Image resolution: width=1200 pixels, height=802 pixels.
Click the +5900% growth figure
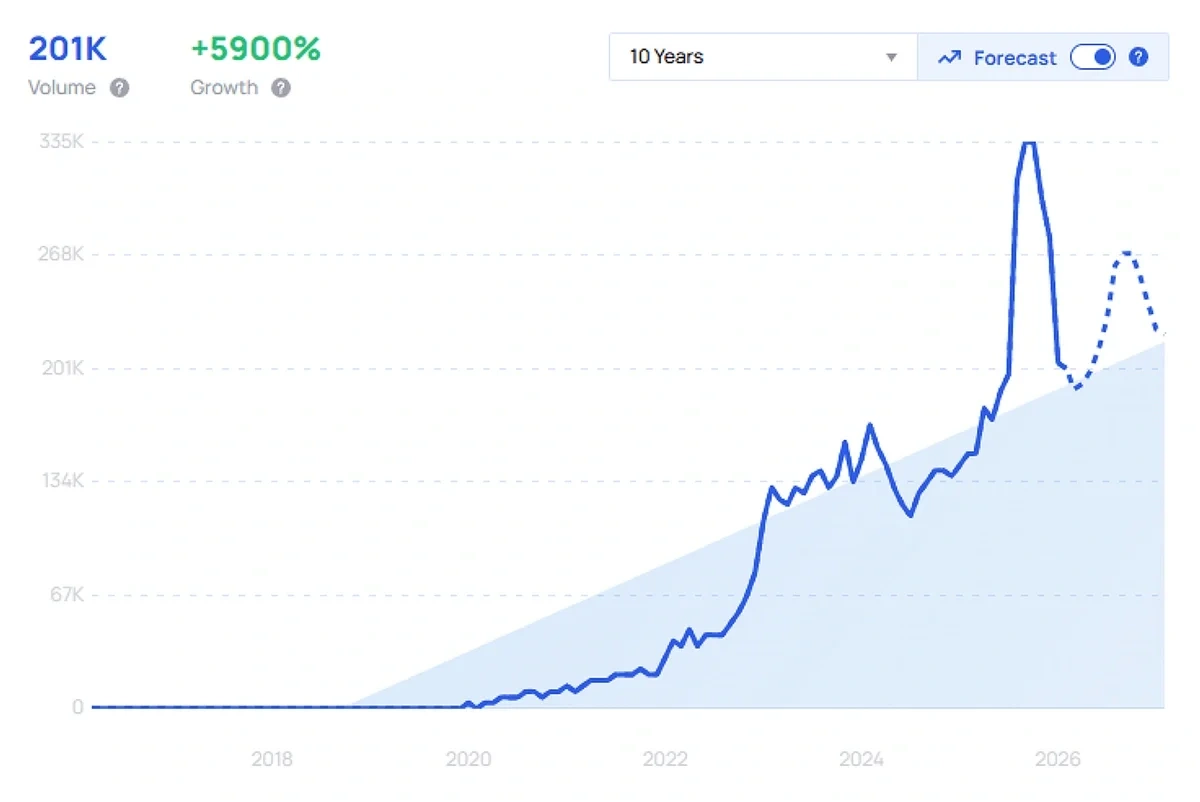click(x=255, y=49)
